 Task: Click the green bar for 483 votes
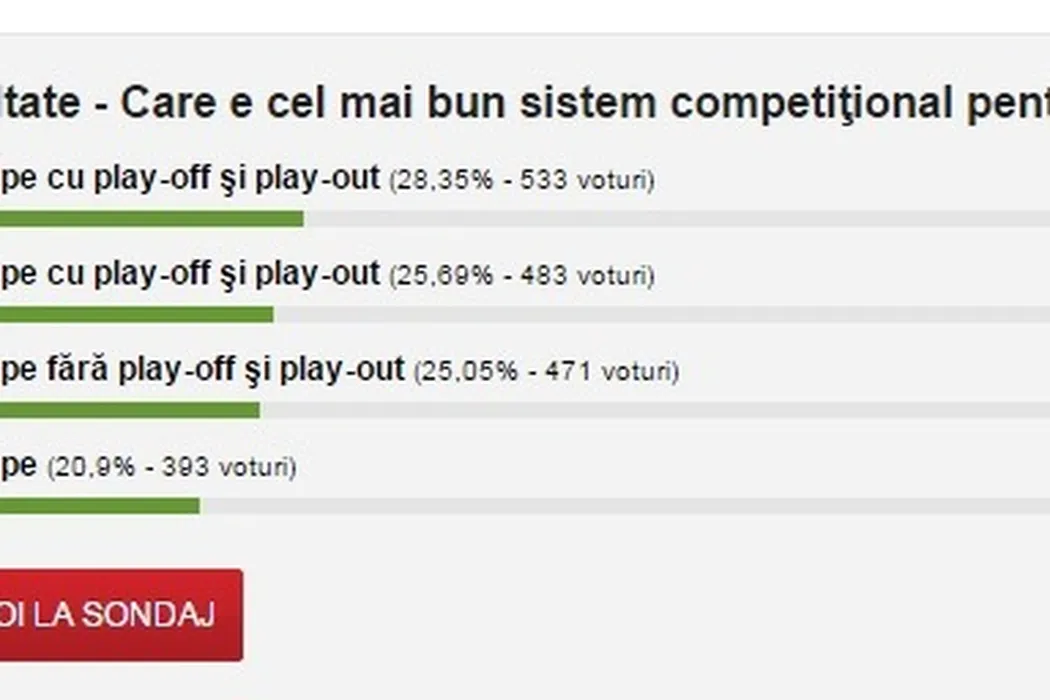[135, 315]
